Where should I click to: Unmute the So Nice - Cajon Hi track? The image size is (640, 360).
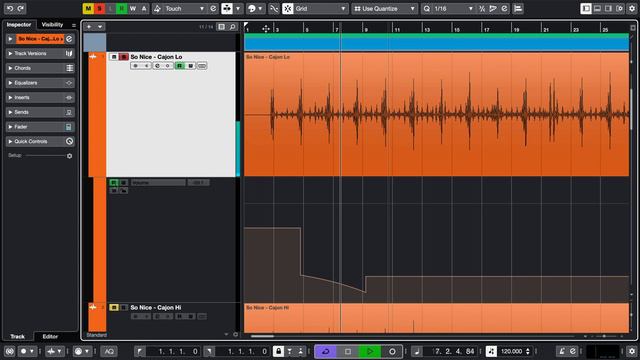114,307
